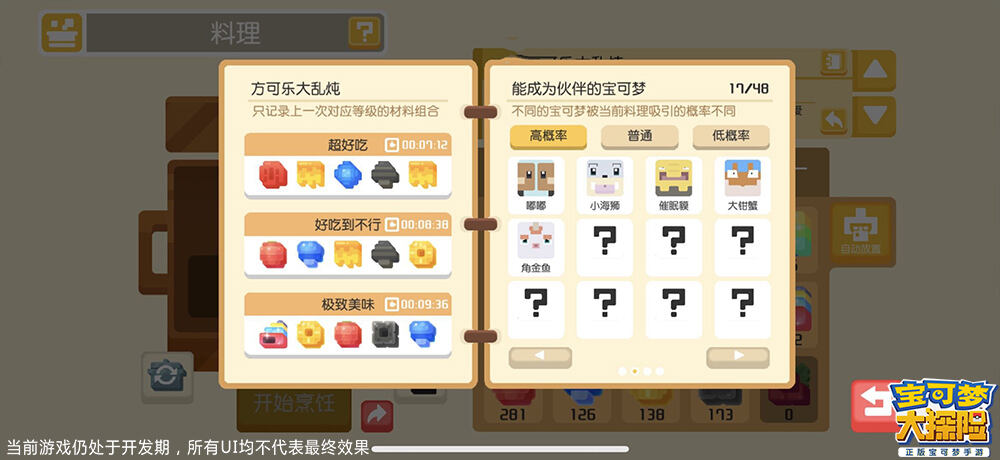Image resolution: width=1000 pixels, height=460 pixels.
Task: Click the 自动放置 auto-place button
Action: coord(860,232)
